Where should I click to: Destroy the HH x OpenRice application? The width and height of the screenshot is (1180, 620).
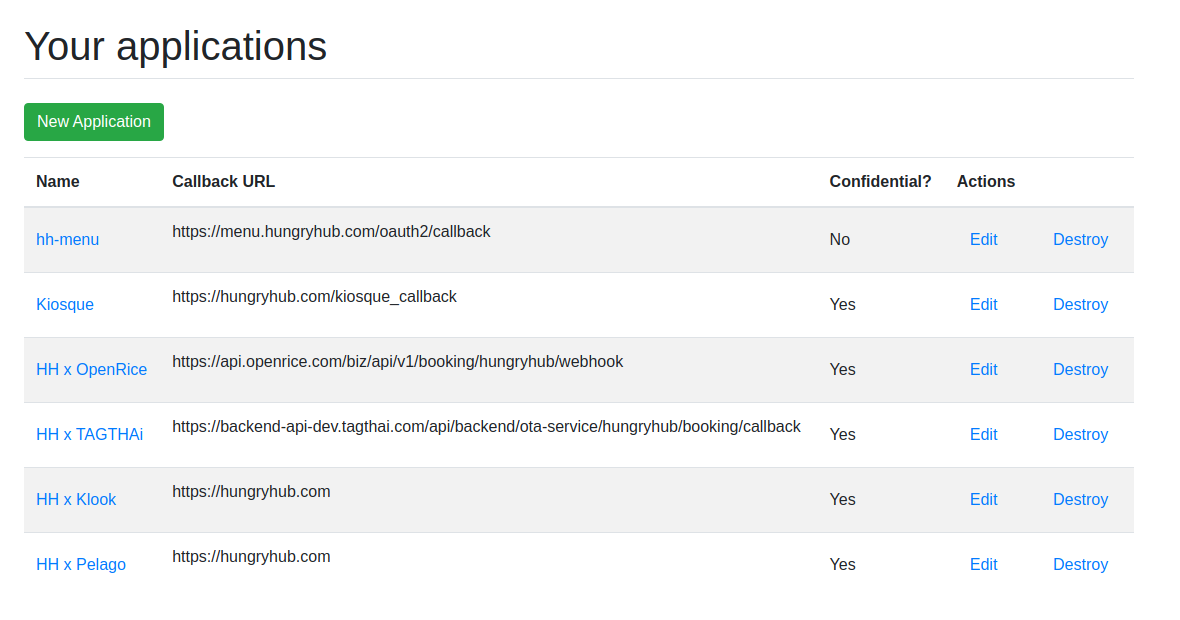click(1080, 370)
